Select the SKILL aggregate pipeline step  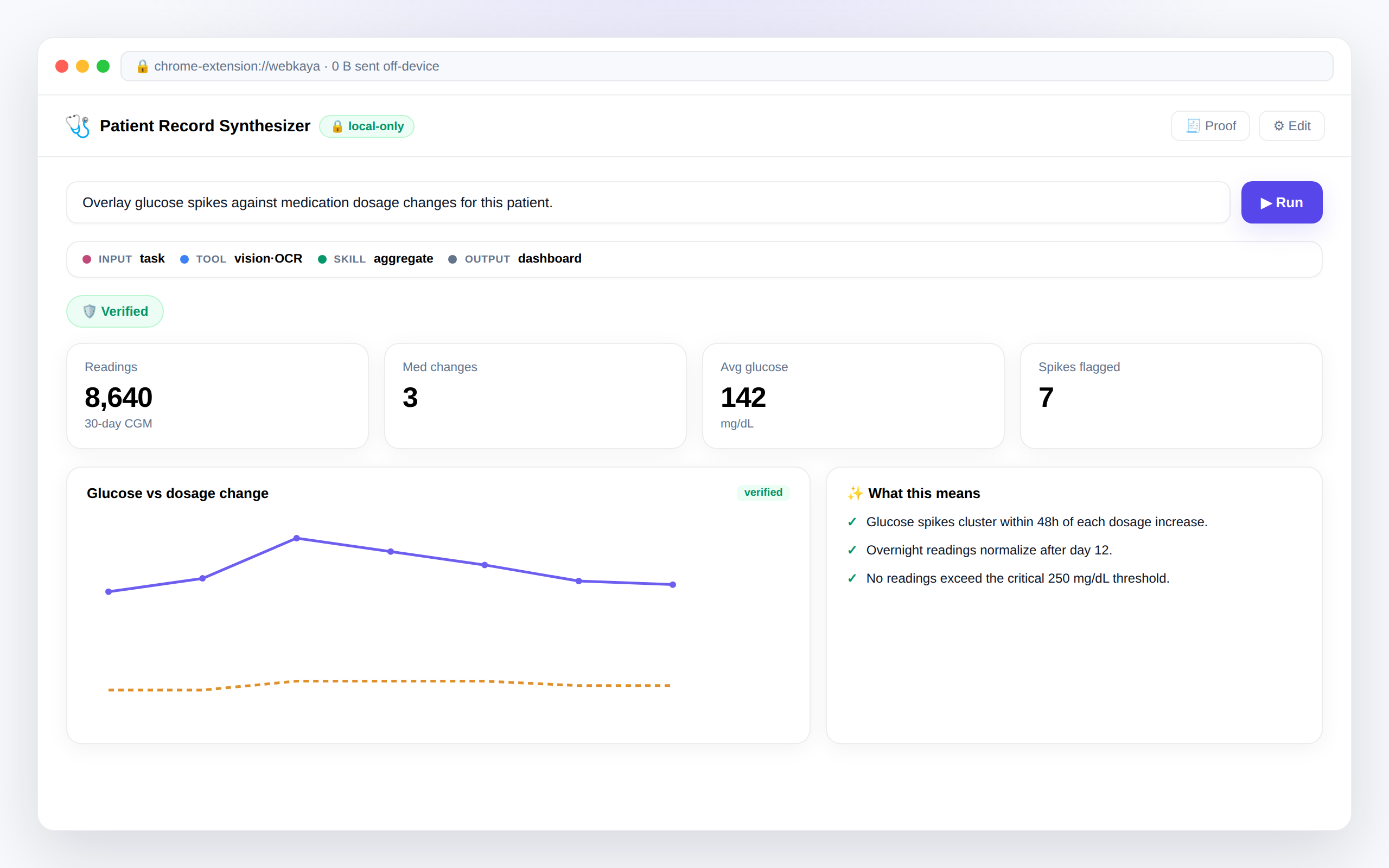(375, 259)
